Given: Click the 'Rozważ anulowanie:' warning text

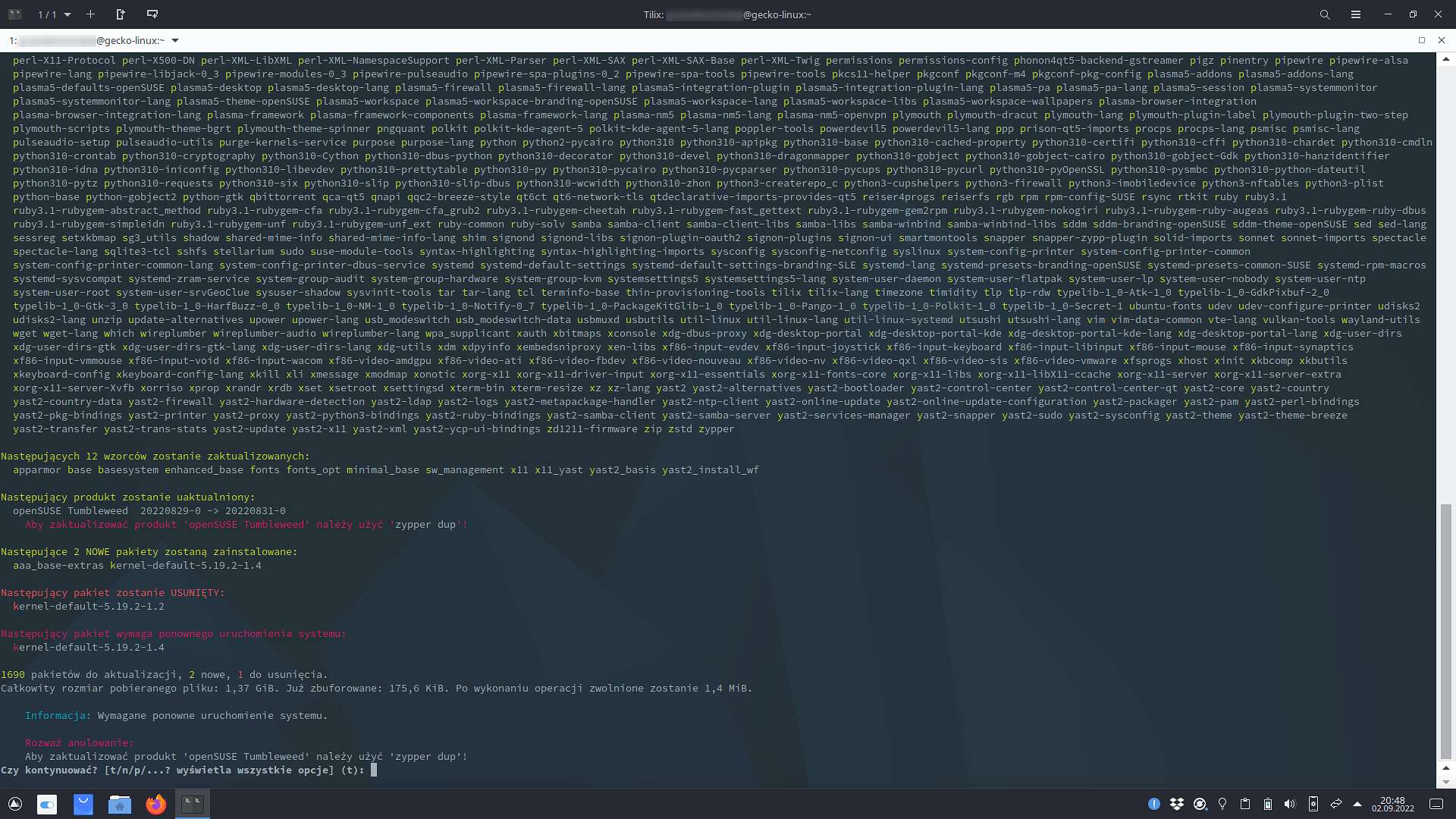Looking at the screenshot, I should pyautogui.click(x=80, y=742).
